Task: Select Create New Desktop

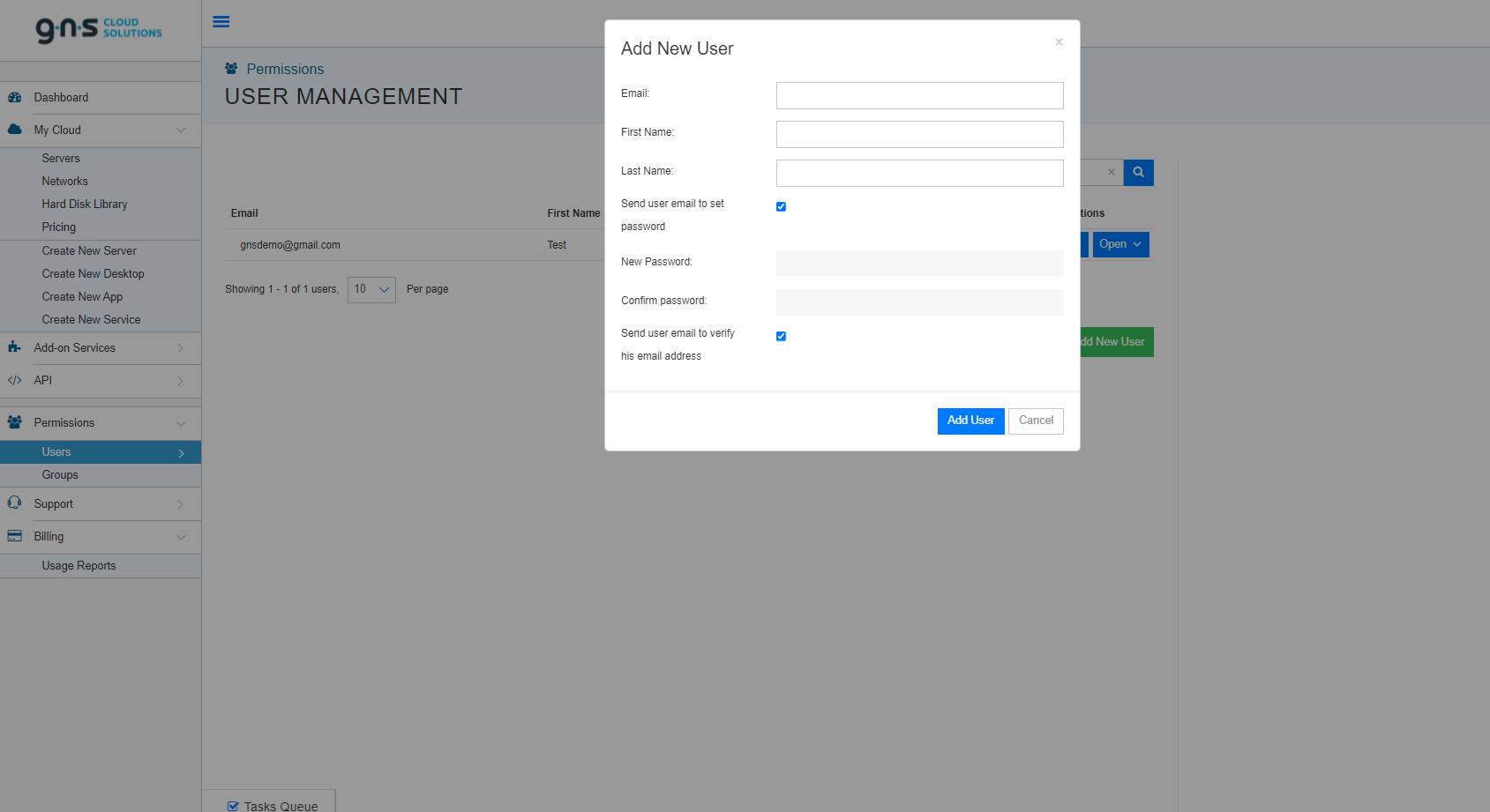Action: (93, 274)
